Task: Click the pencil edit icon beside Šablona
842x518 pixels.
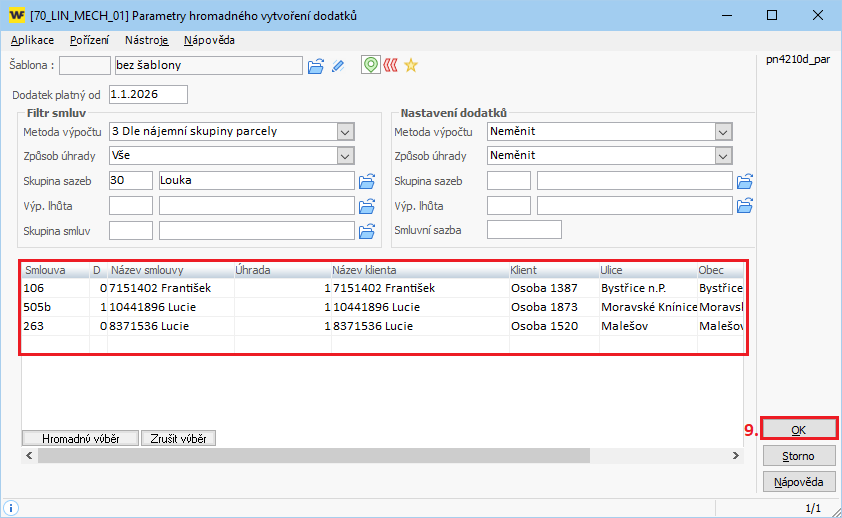Action: [338, 66]
